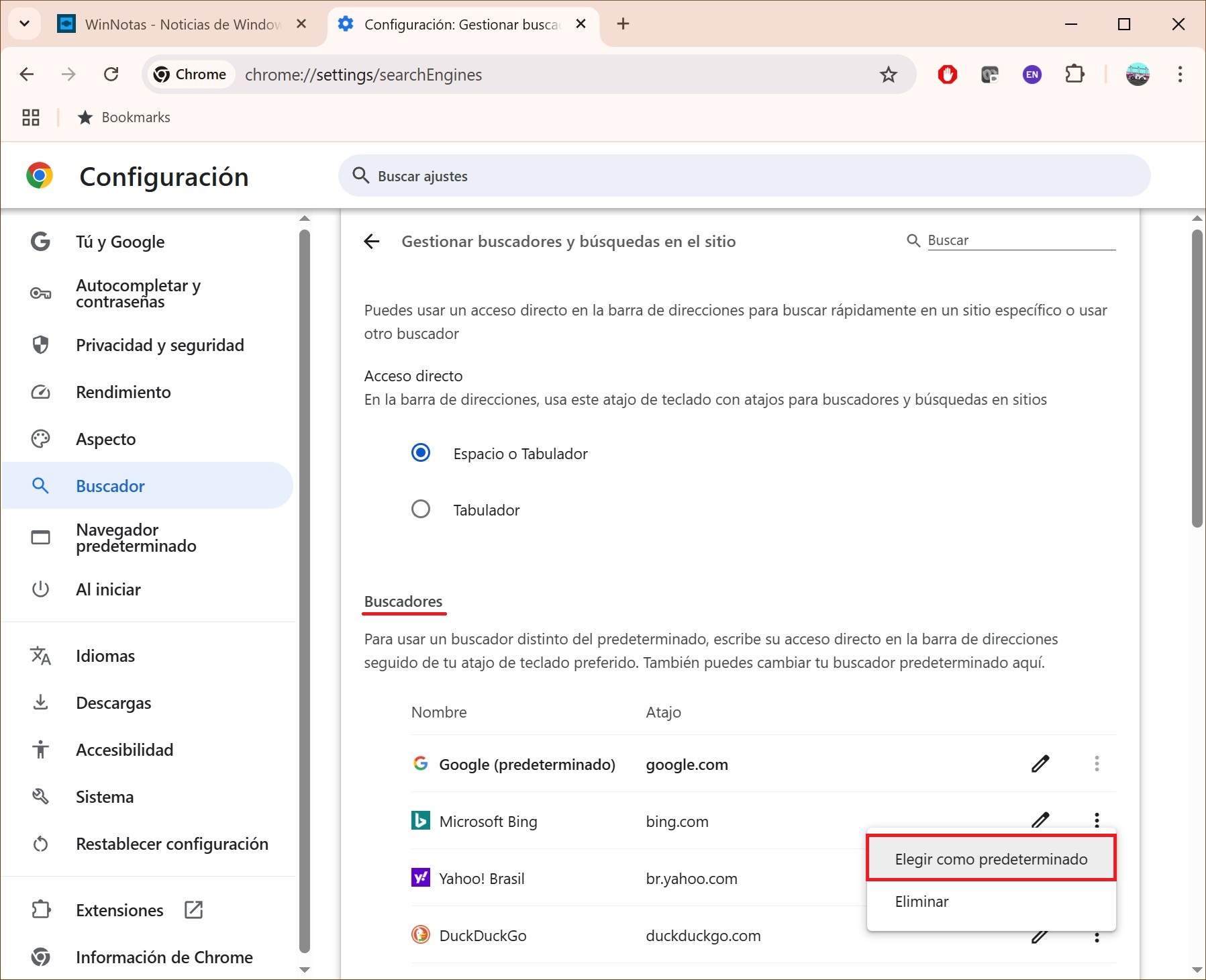Go back from Gestionar buscadores page
Viewport: 1206px width, 980px height.
click(372, 242)
